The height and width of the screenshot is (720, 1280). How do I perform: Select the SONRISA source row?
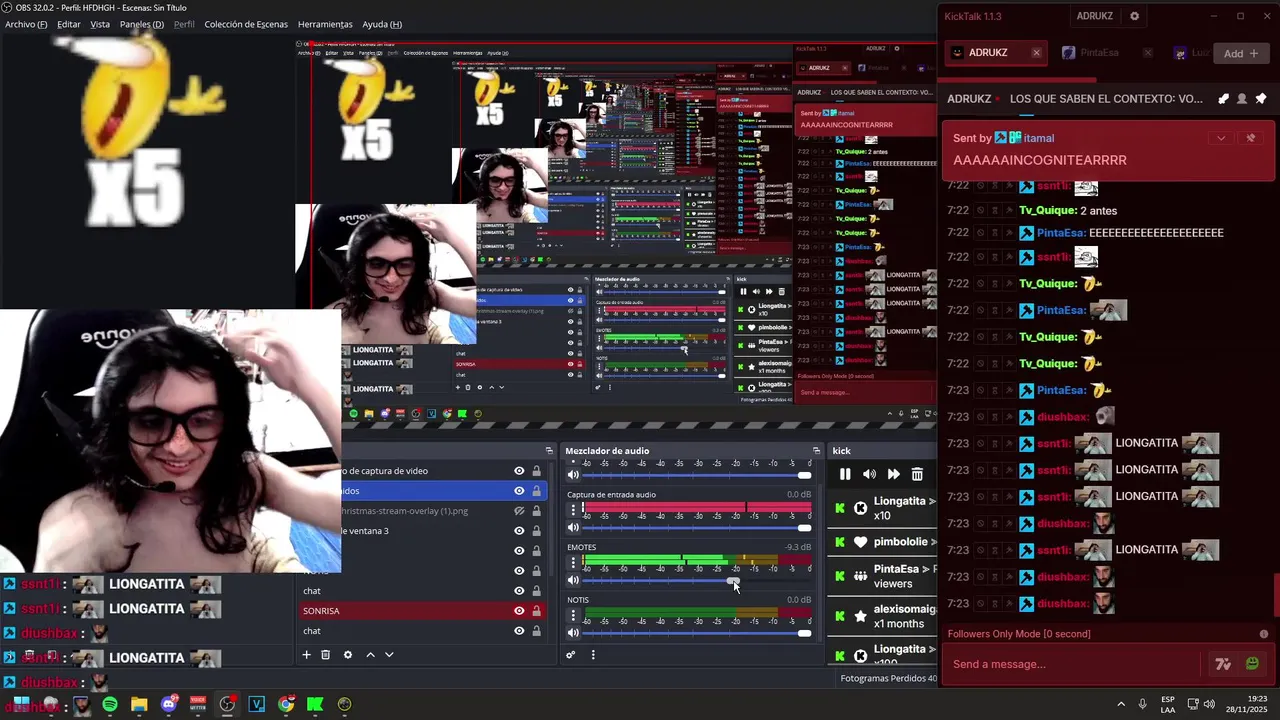(420, 611)
